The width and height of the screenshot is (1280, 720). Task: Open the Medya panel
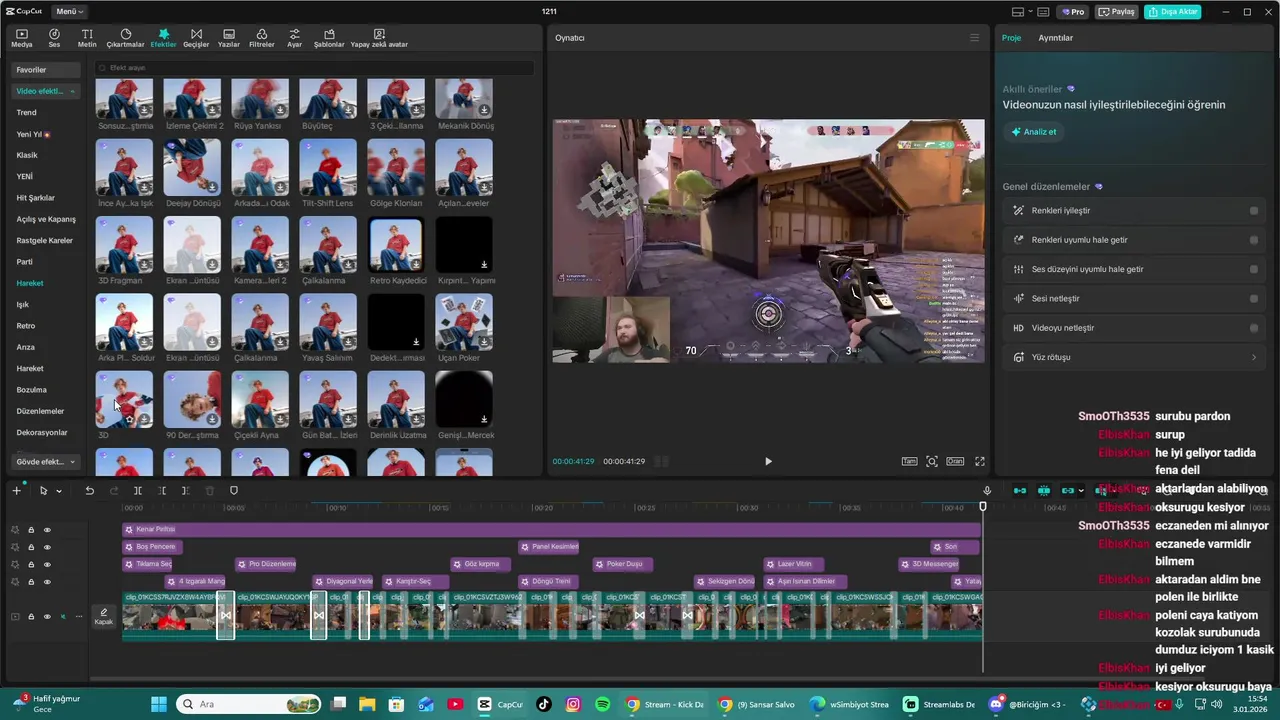click(22, 38)
